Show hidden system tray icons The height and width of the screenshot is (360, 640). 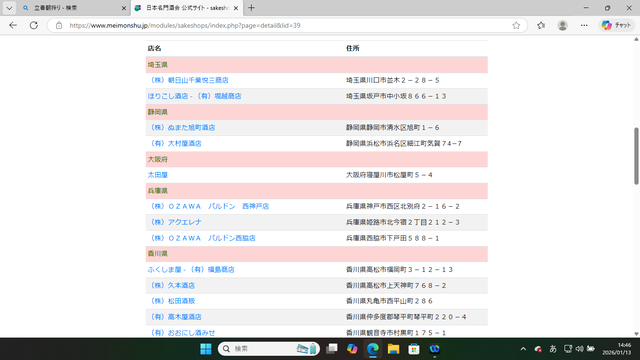coord(523,349)
